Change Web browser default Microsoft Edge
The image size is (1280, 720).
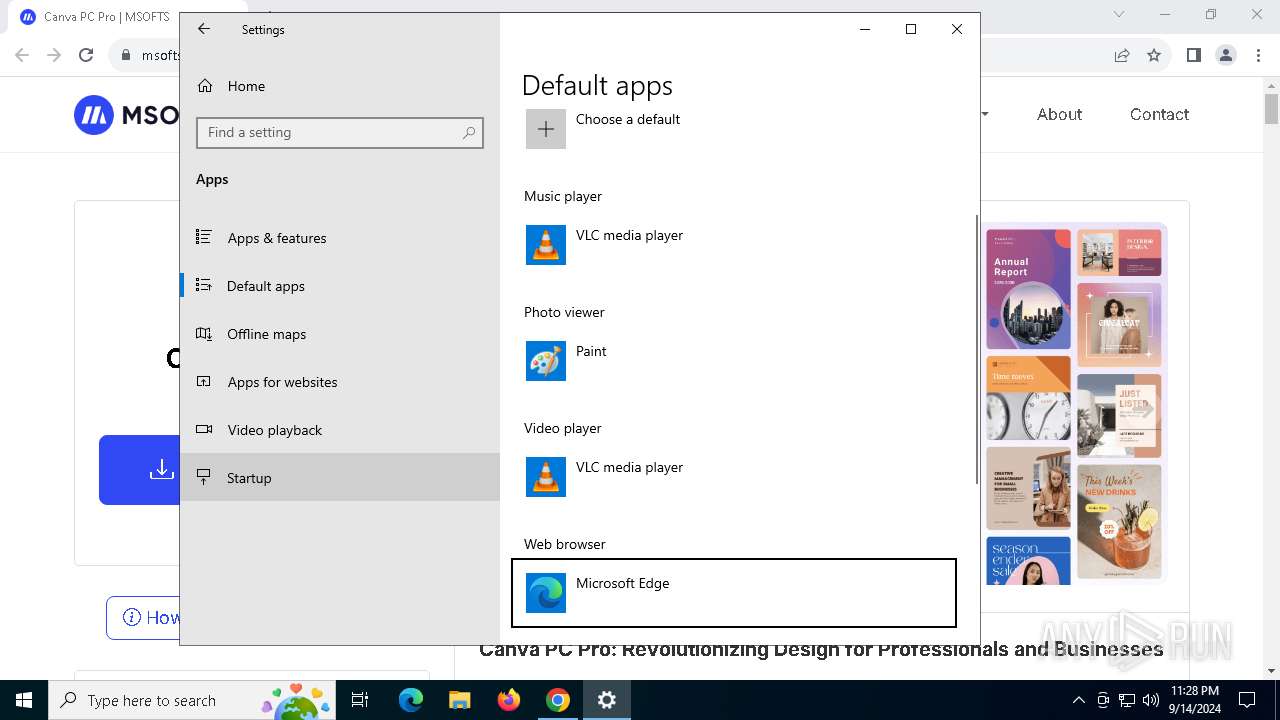734,593
